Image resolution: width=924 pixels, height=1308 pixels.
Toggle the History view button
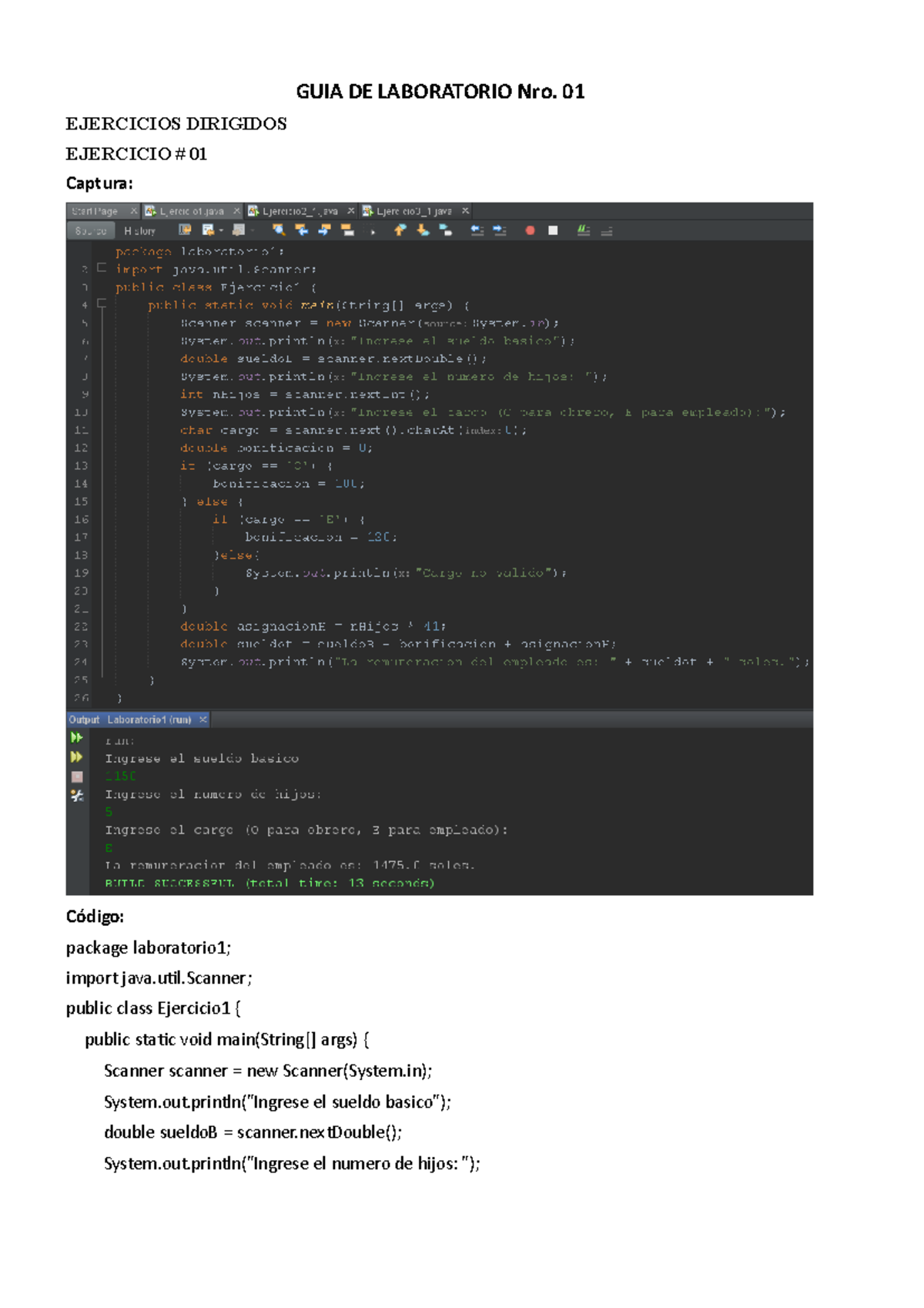(x=139, y=231)
